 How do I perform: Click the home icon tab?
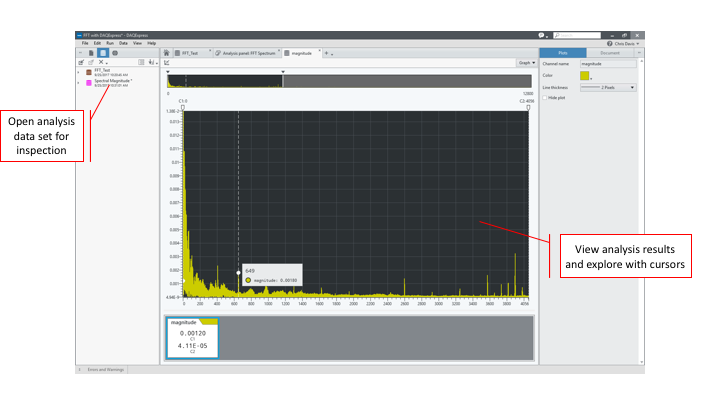tap(166, 52)
